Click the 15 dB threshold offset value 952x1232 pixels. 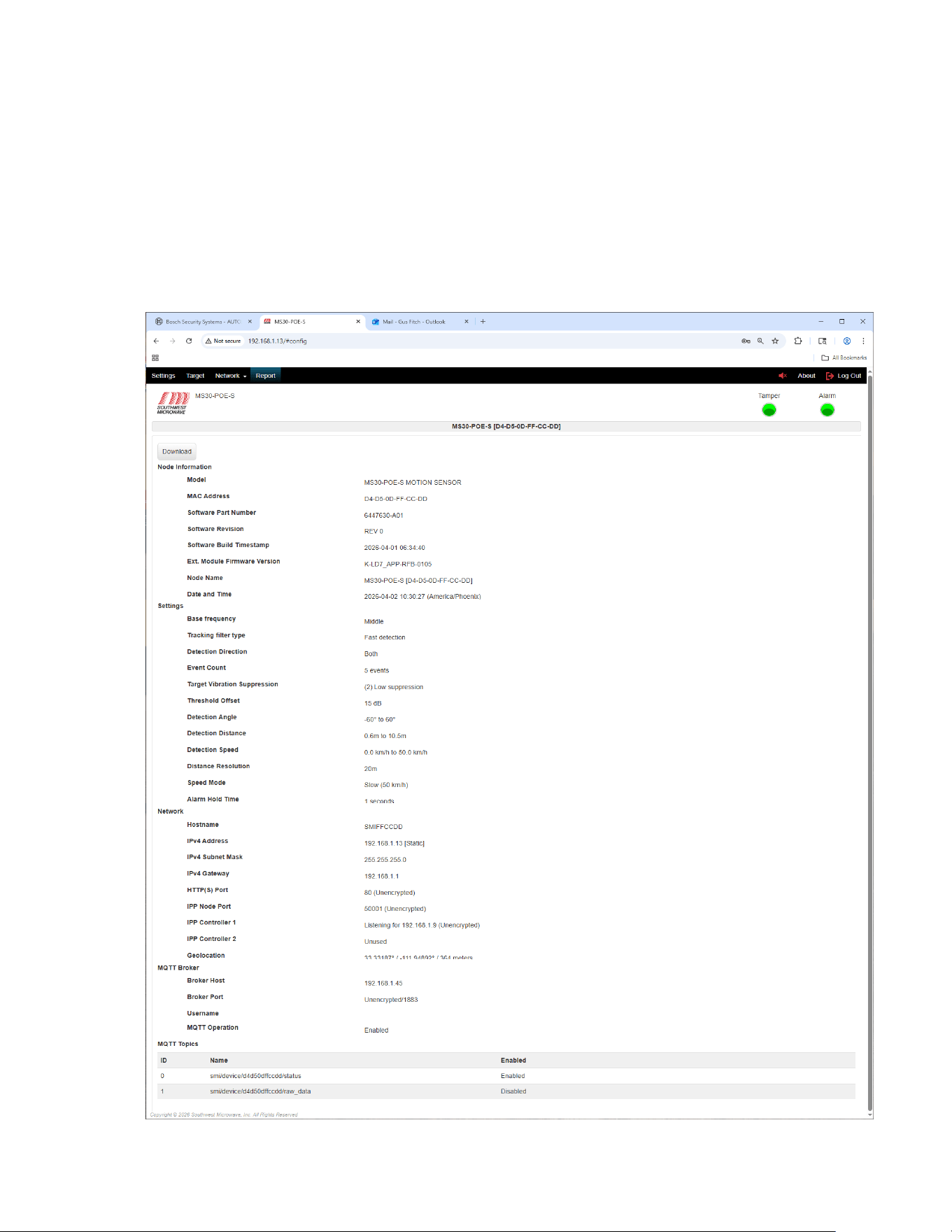tap(373, 703)
